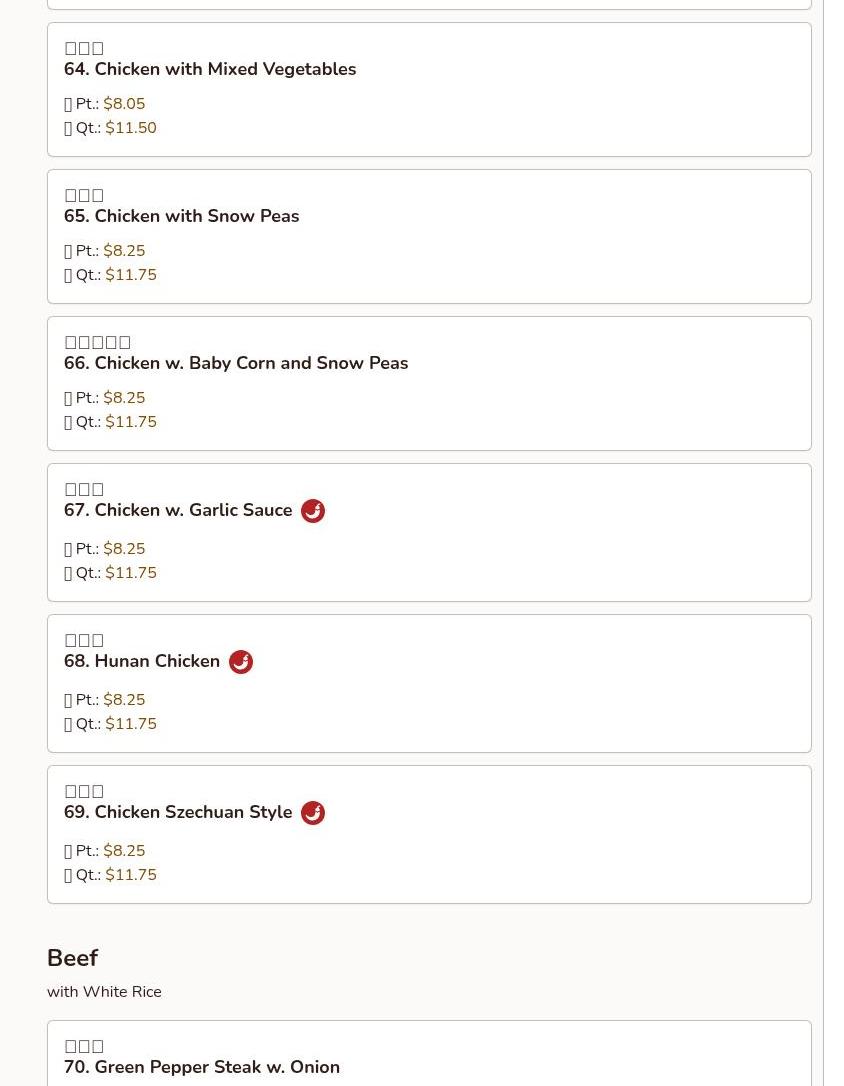The height and width of the screenshot is (1086, 844).
Task: Select pint price for Chicken Szechuan Style
Action: click(x=124, y=851)
